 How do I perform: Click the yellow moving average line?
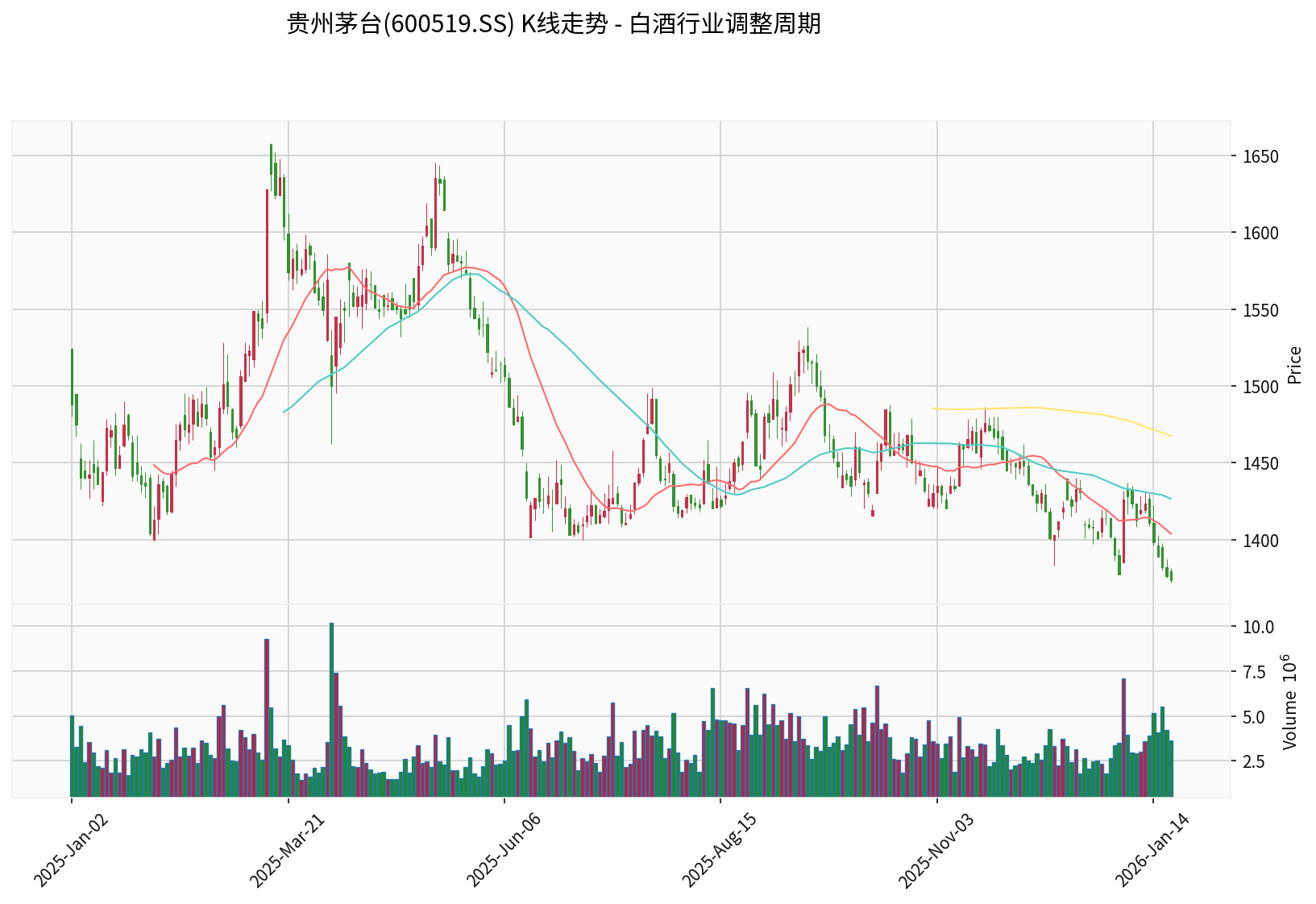click(x=1048, y=408)
